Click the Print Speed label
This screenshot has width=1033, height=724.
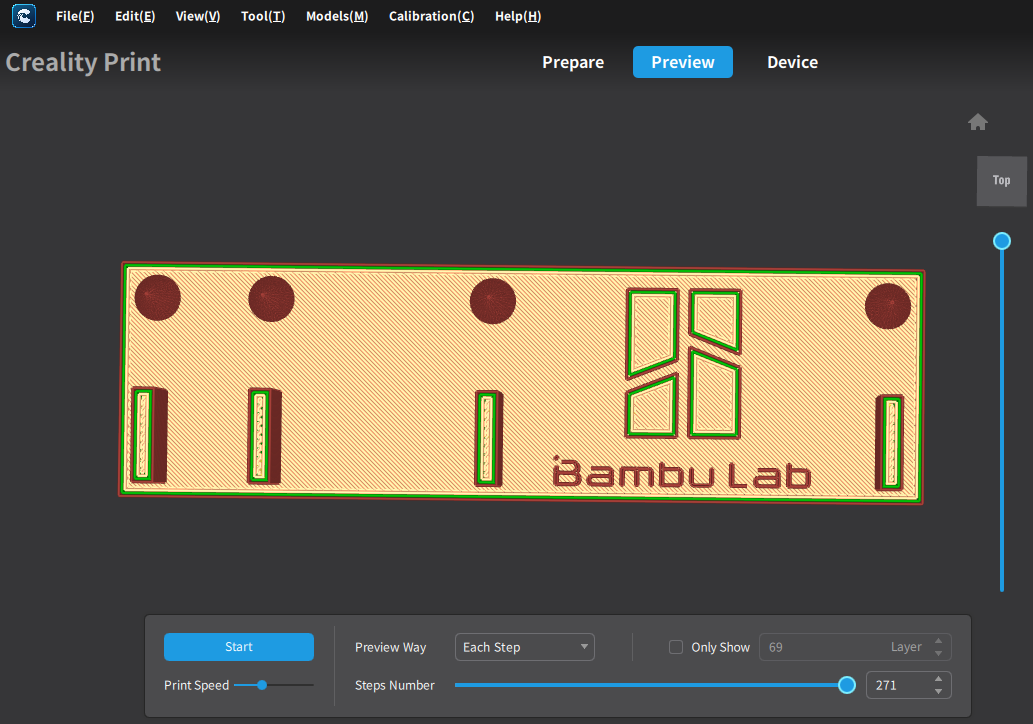click(x=196, y=685)
